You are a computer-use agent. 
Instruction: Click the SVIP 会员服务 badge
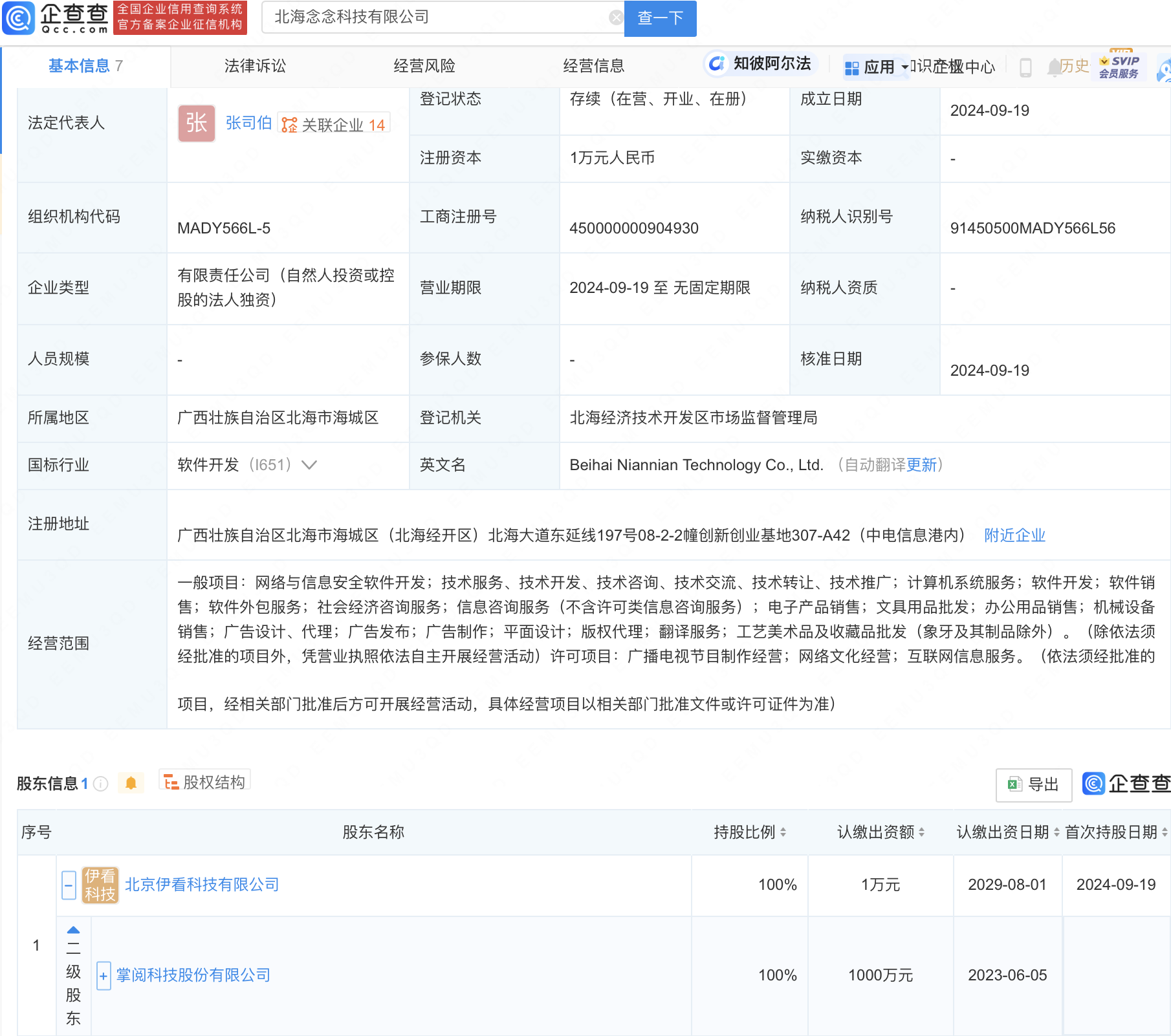coord(1119,67)
